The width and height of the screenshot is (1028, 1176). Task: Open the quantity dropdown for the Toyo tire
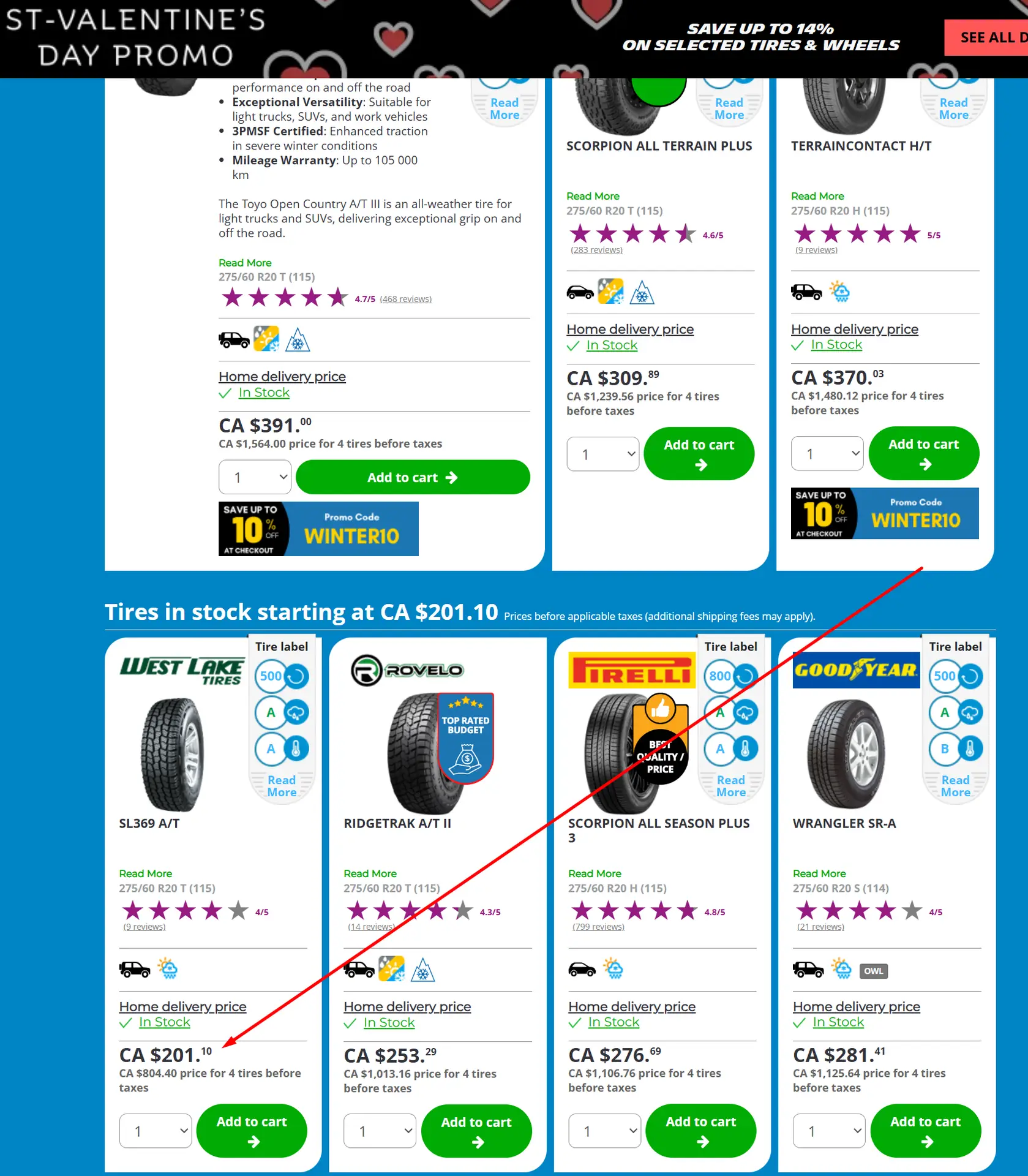[x=255, y=477]
